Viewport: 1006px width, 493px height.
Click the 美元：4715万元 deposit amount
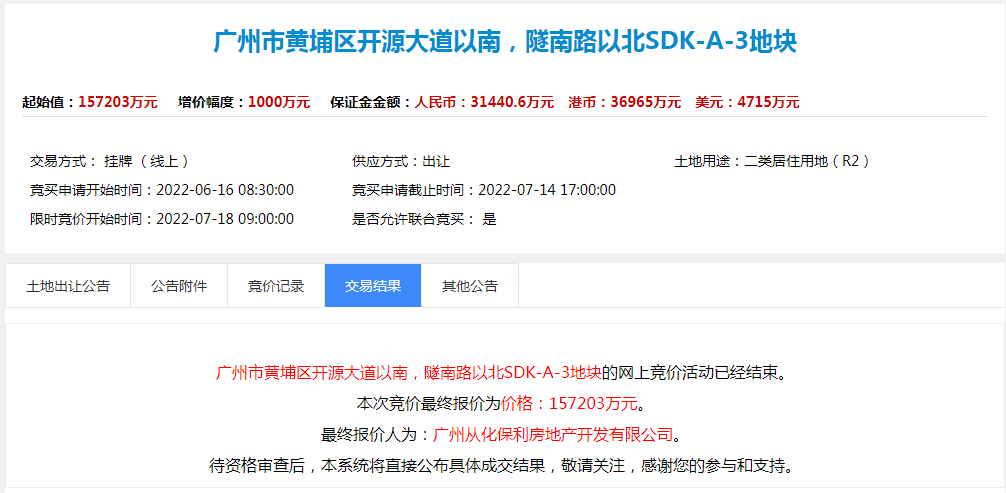click(x=747, y=102)
